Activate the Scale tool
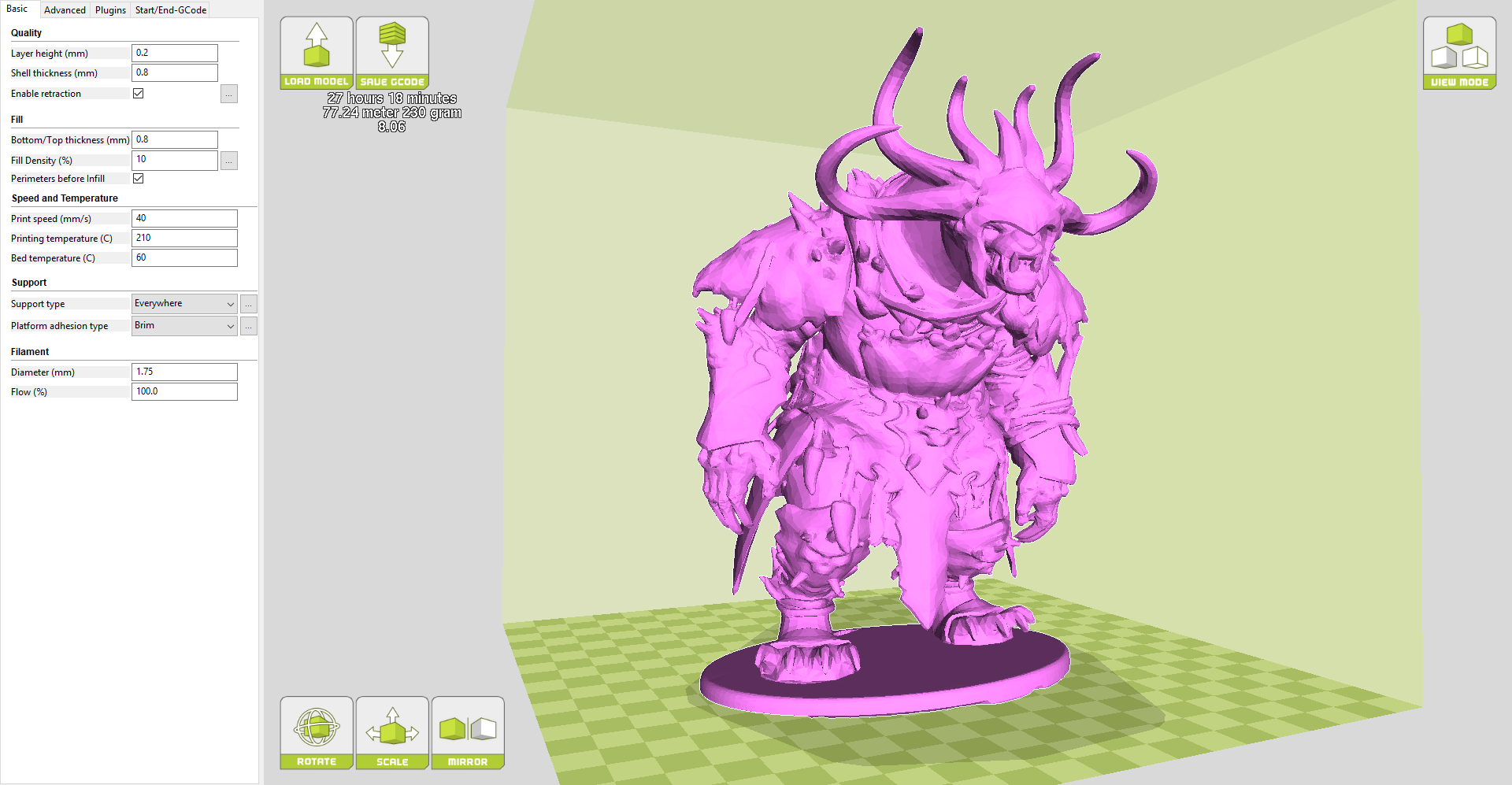Viewport: 1512px width, 785px height. tap(392, 733)
